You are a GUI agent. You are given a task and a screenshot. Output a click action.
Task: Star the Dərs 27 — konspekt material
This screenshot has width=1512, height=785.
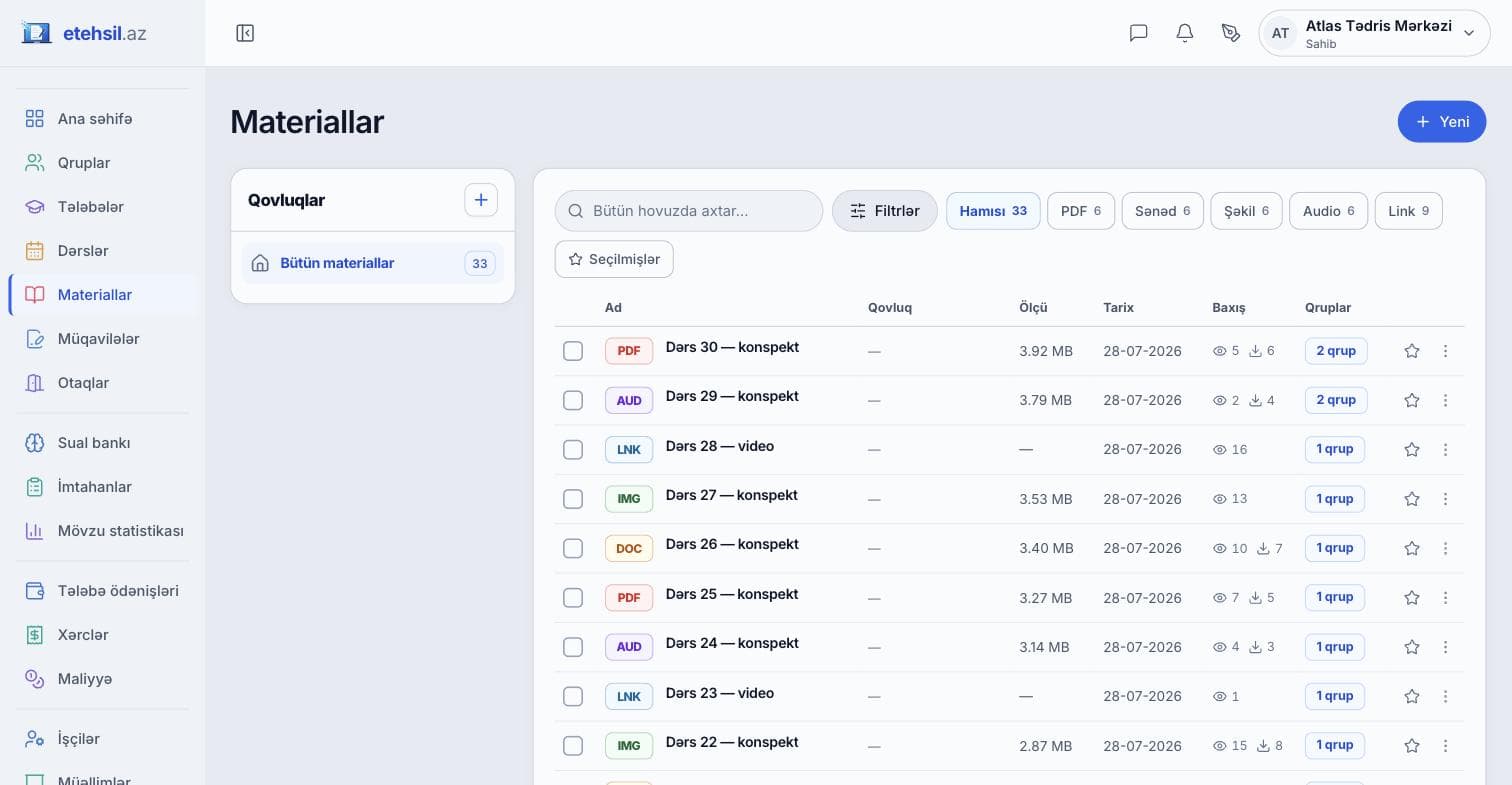click(1412, 499)
